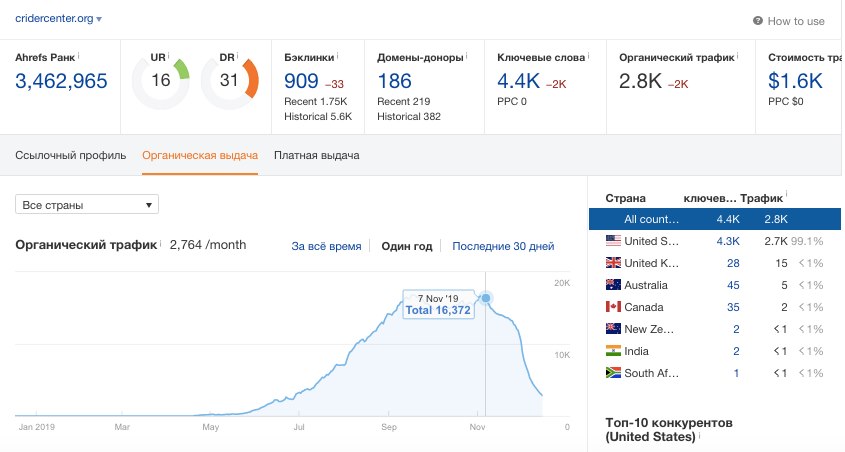The image size is (845, 452).
Task: Show the За всё время time range
Action: (326, 246)
